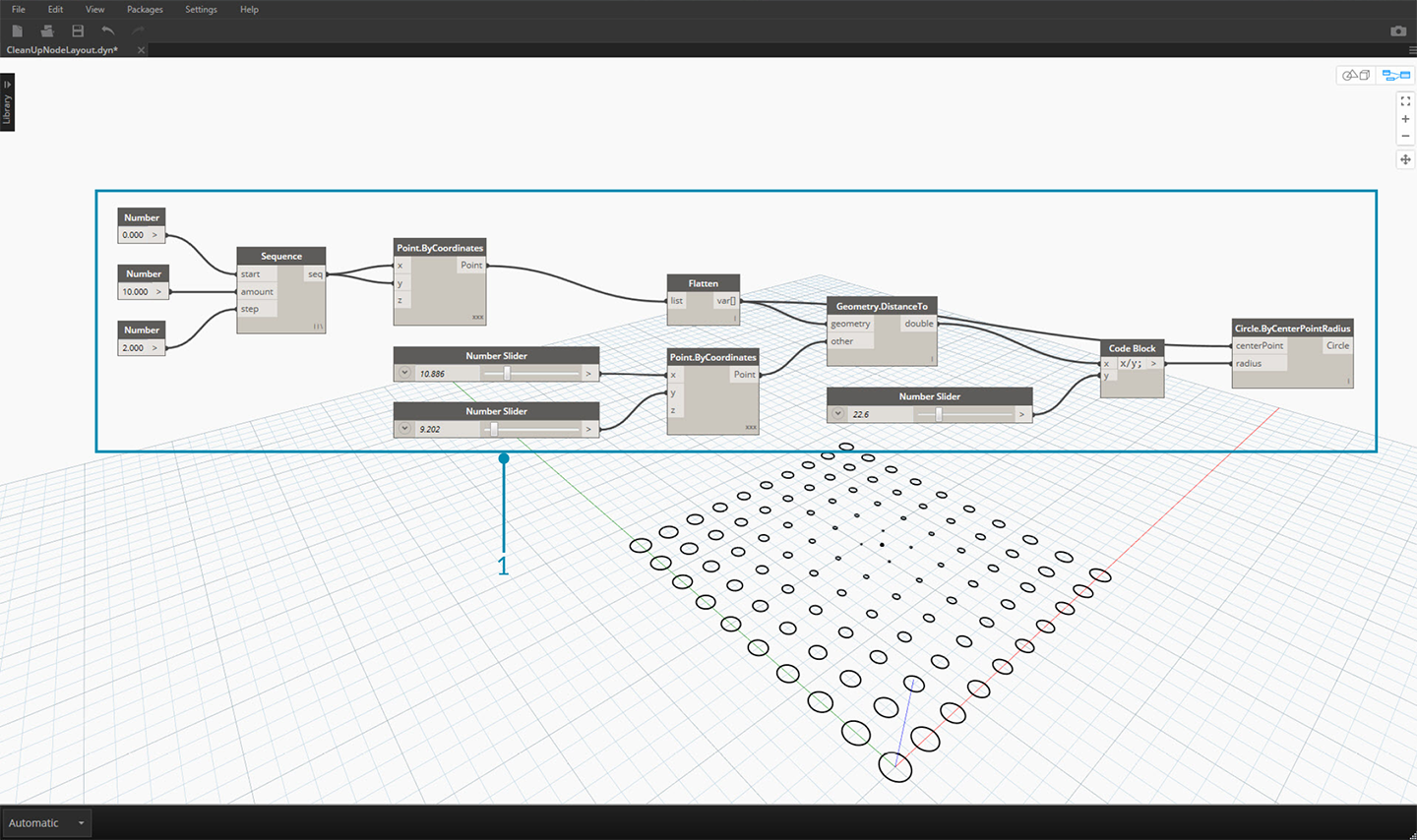Click the New file icon

pyautogui.click(x=18, y=30)
